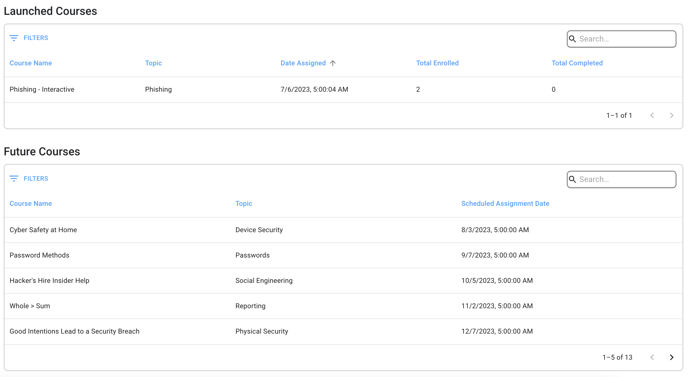Sort by Scheduled Assignment Date header
The width and height of the screenshot is (688, 377).
(x=505, y=204)
